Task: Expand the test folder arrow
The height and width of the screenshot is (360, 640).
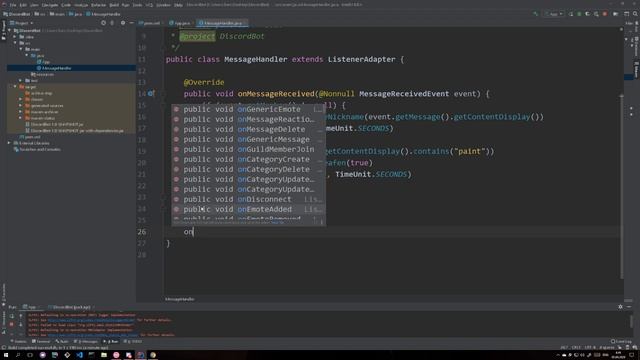Action: click(x=21, y=81)
